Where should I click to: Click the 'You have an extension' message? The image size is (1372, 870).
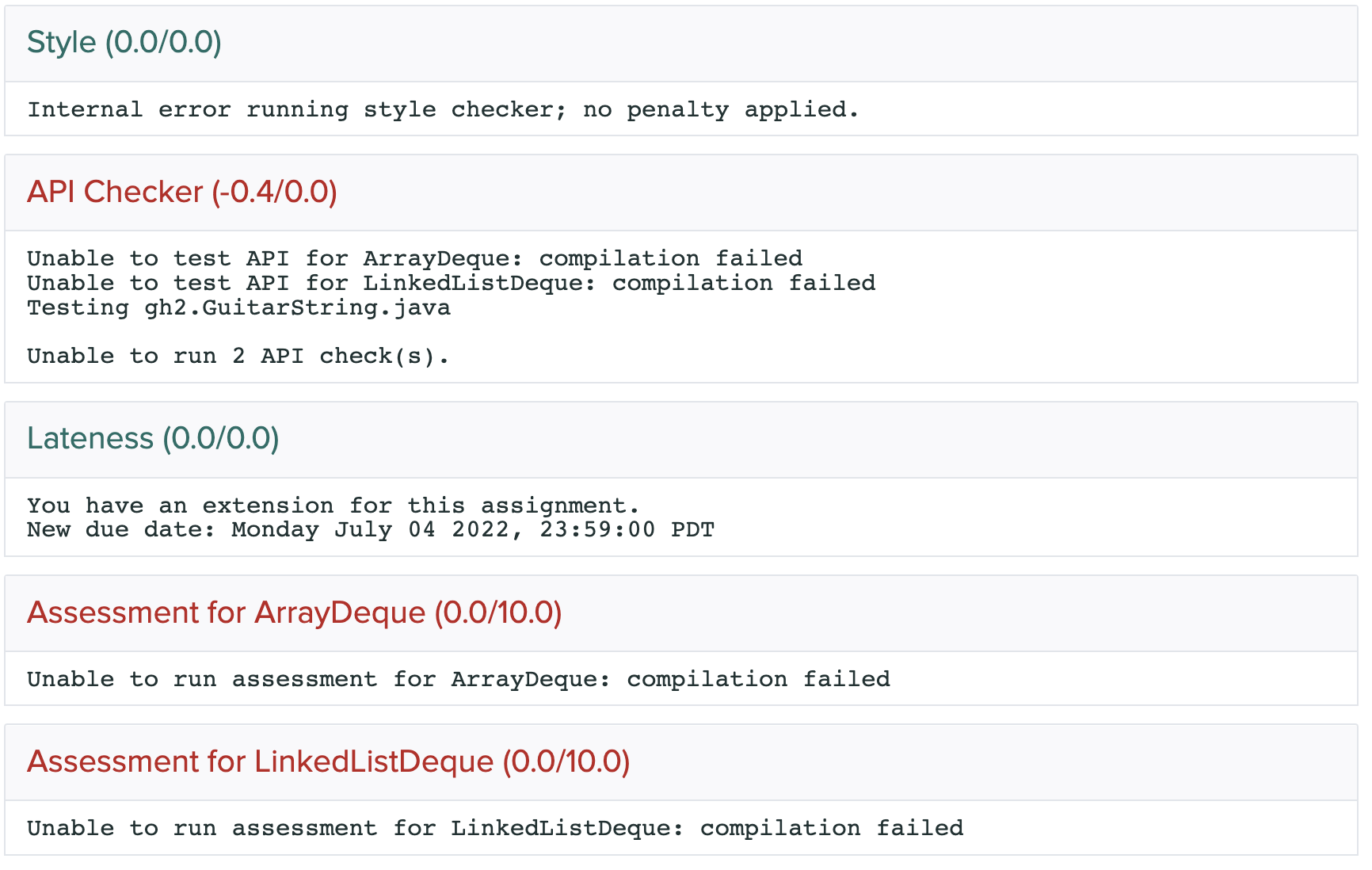(x=333, y=506)
